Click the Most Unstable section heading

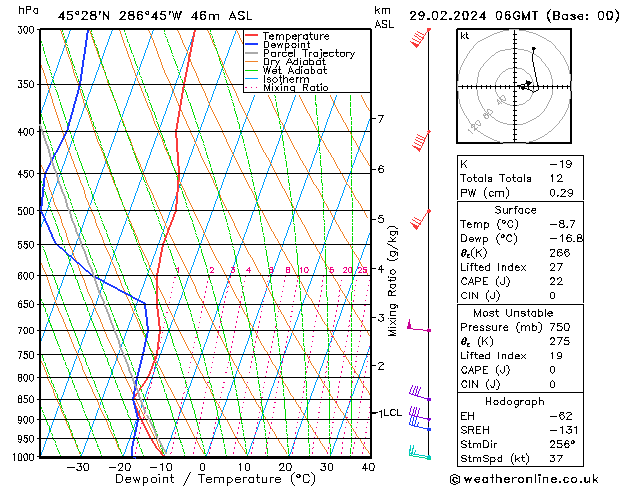513,313
